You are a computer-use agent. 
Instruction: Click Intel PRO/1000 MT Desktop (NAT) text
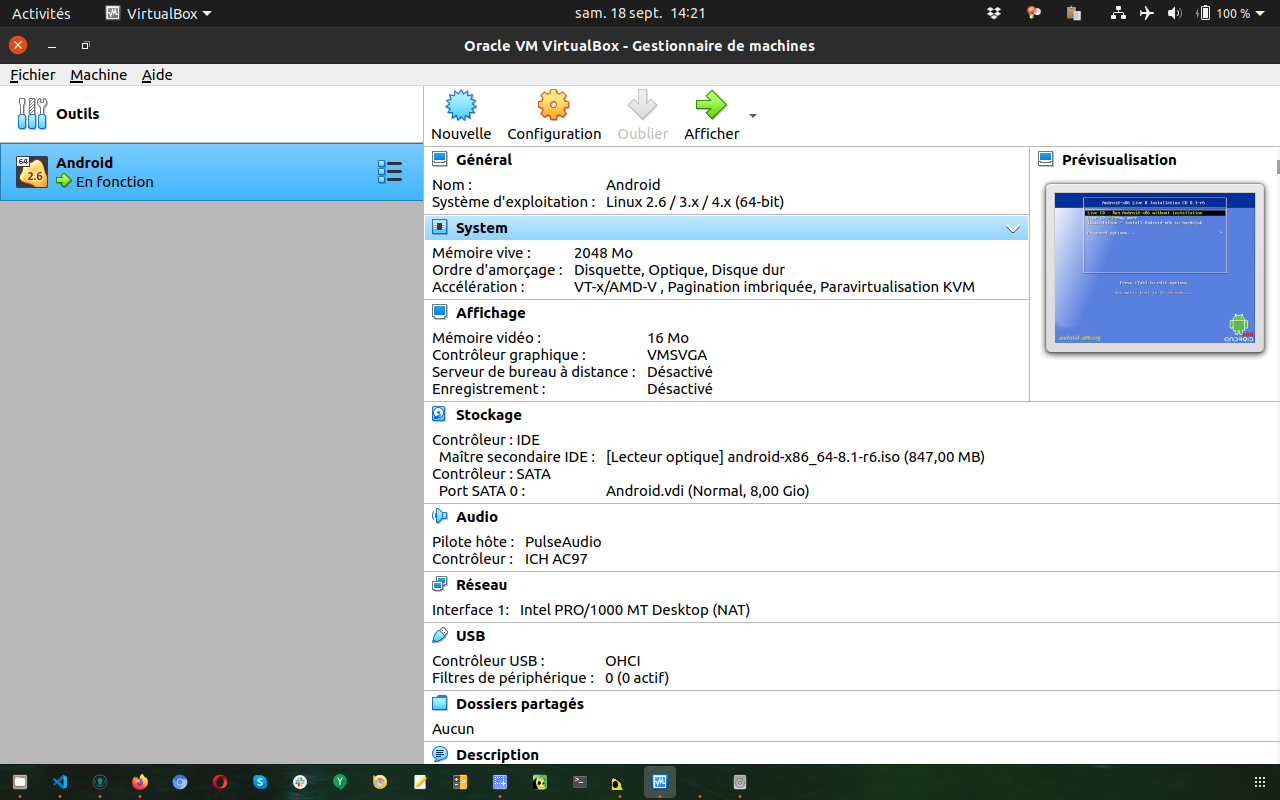(635, 610)
